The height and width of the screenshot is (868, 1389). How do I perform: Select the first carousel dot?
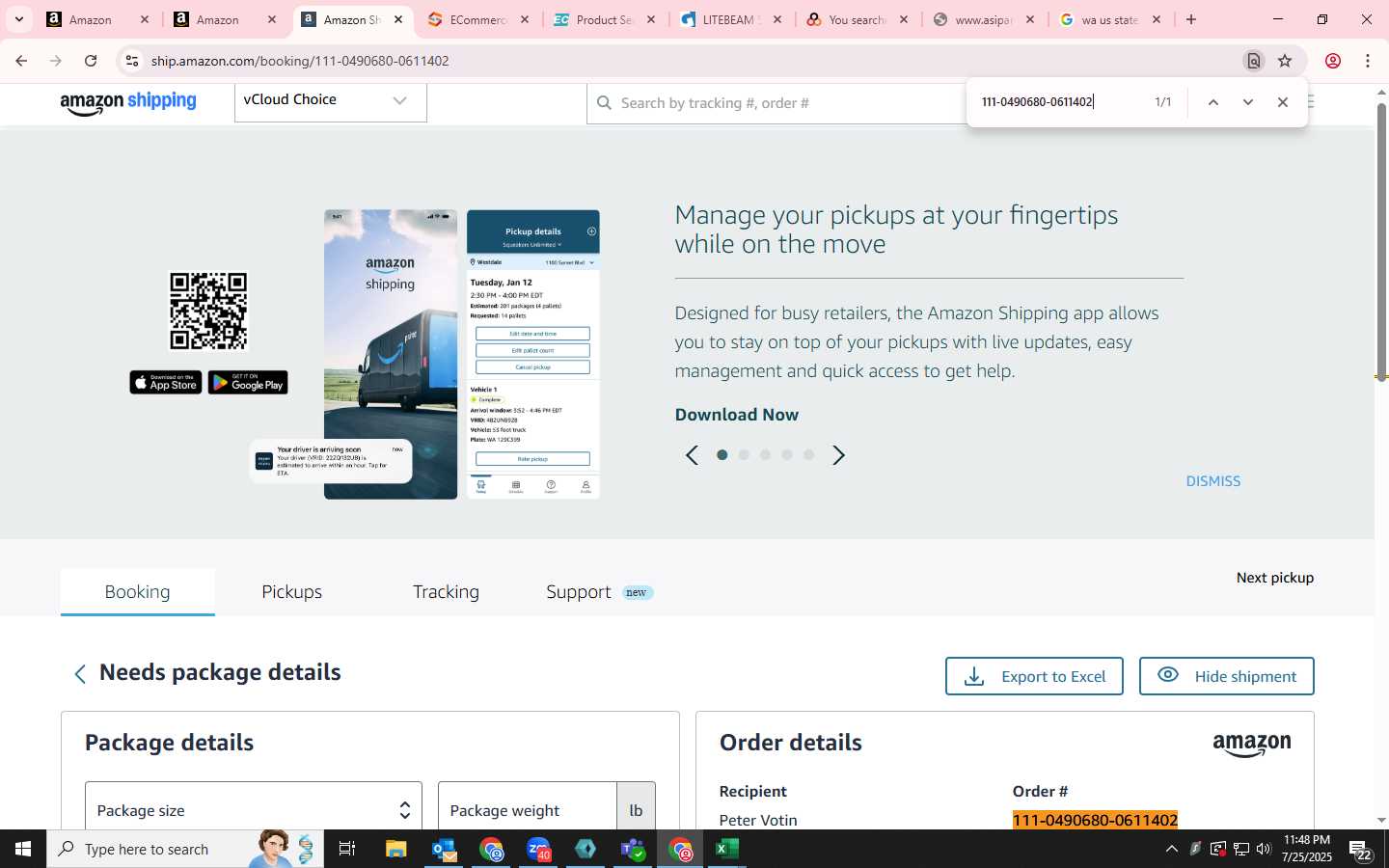pos(722,455)
